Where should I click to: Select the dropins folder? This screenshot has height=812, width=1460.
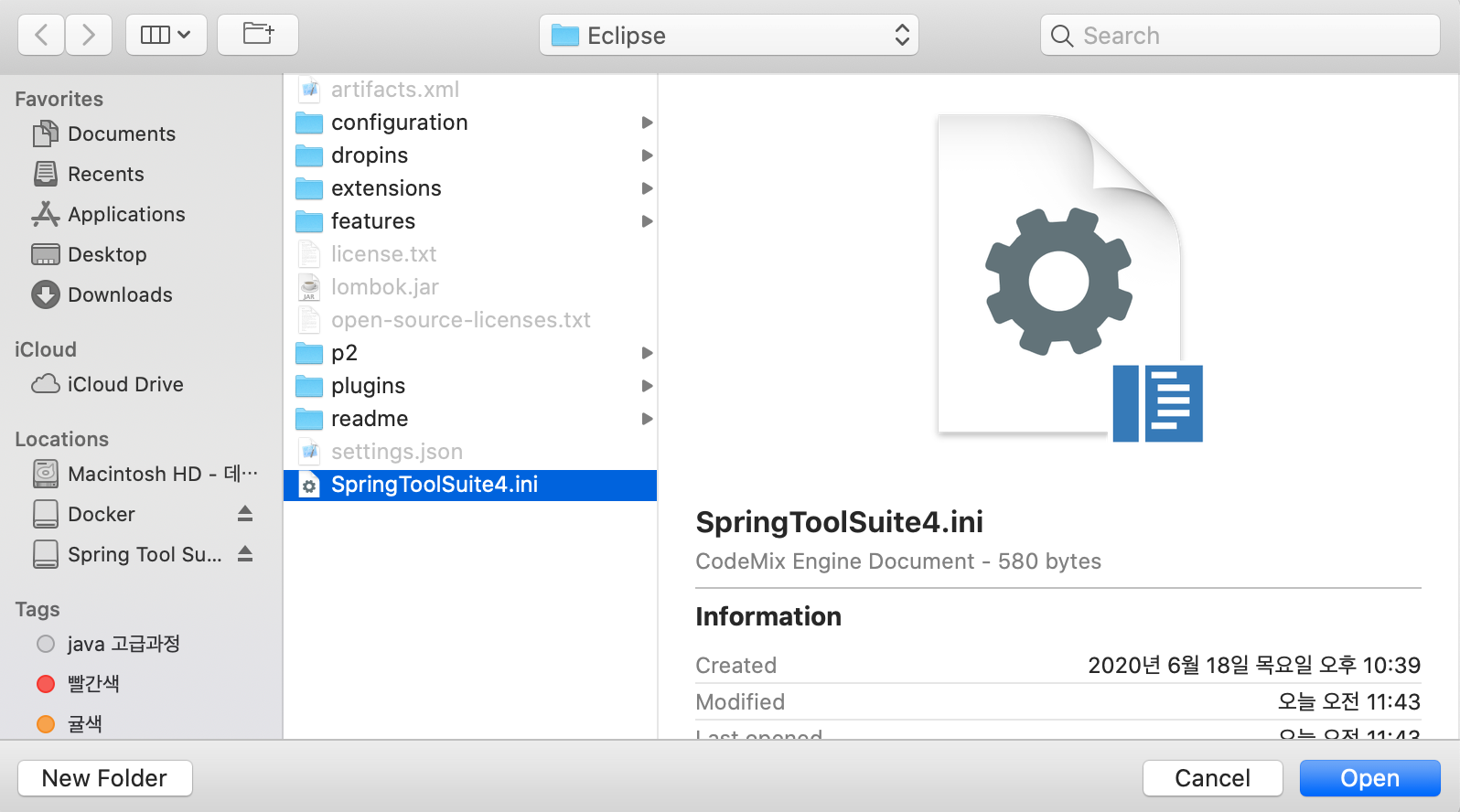pos(470,155)
